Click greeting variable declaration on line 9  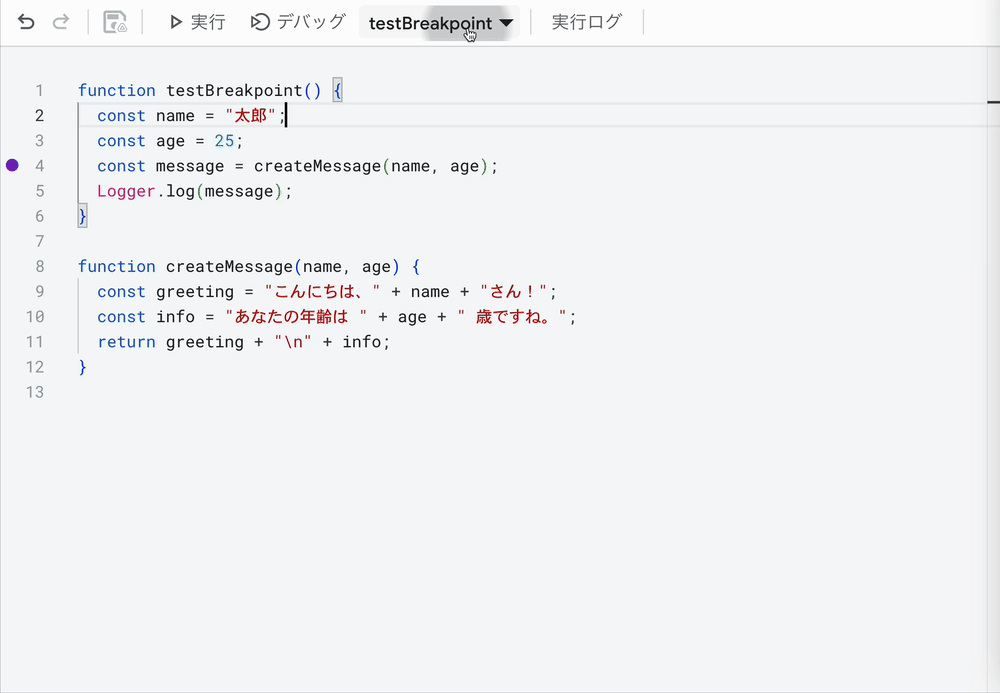click(x=195, y=292)
